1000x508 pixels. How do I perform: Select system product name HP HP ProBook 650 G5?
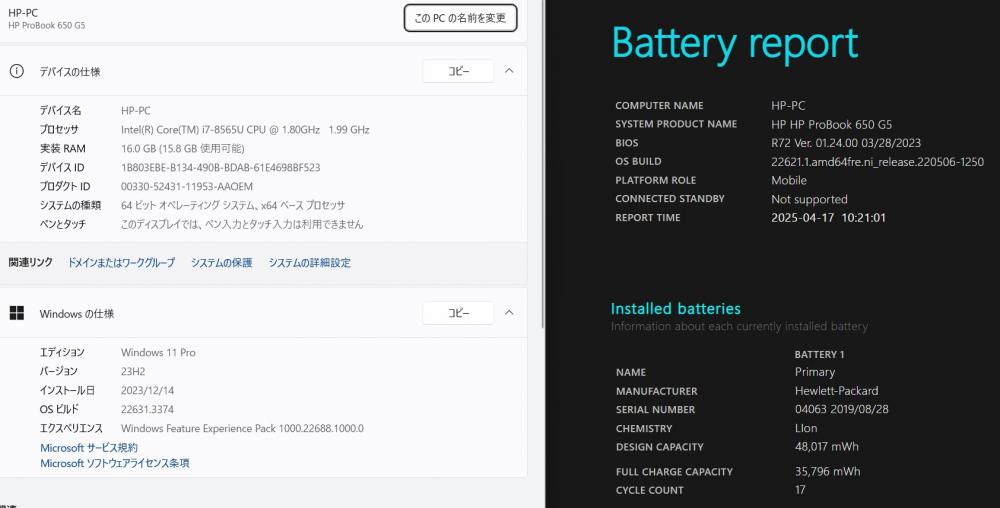pyautogui.click(x=832, y=124)
